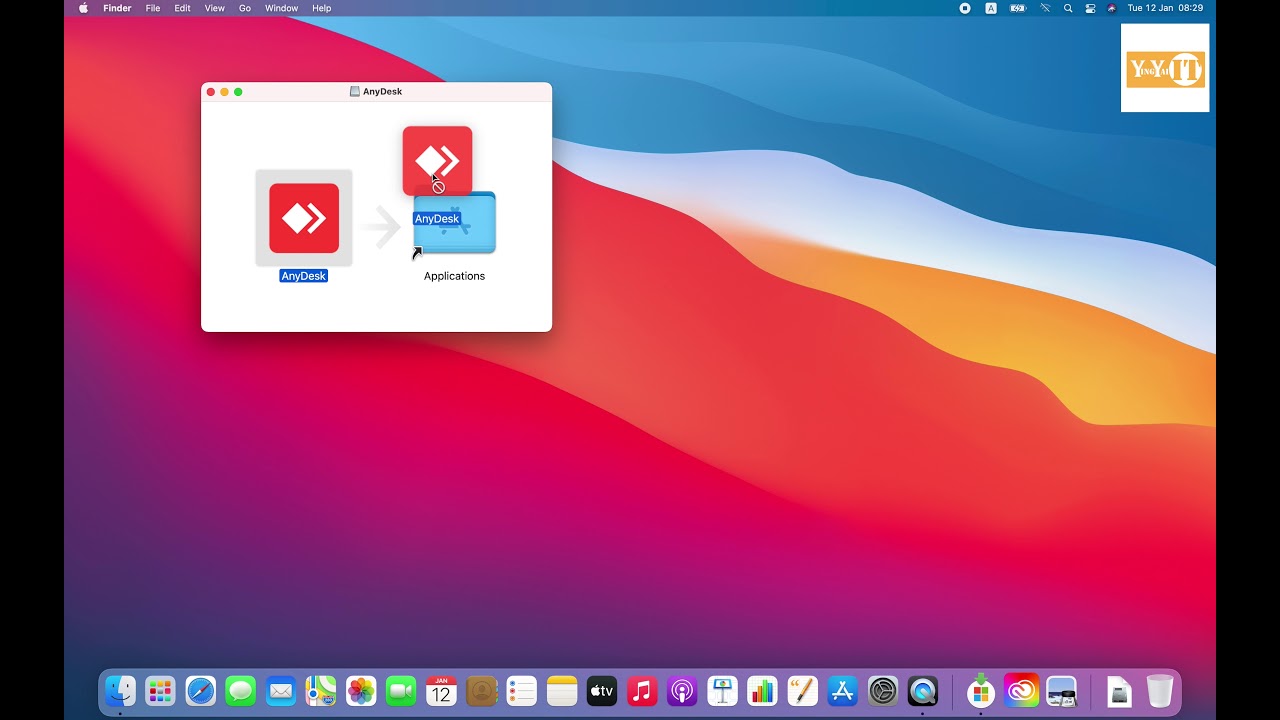
Task: Open Podcasts from the Dock
Action: click(x=682, y=691)
